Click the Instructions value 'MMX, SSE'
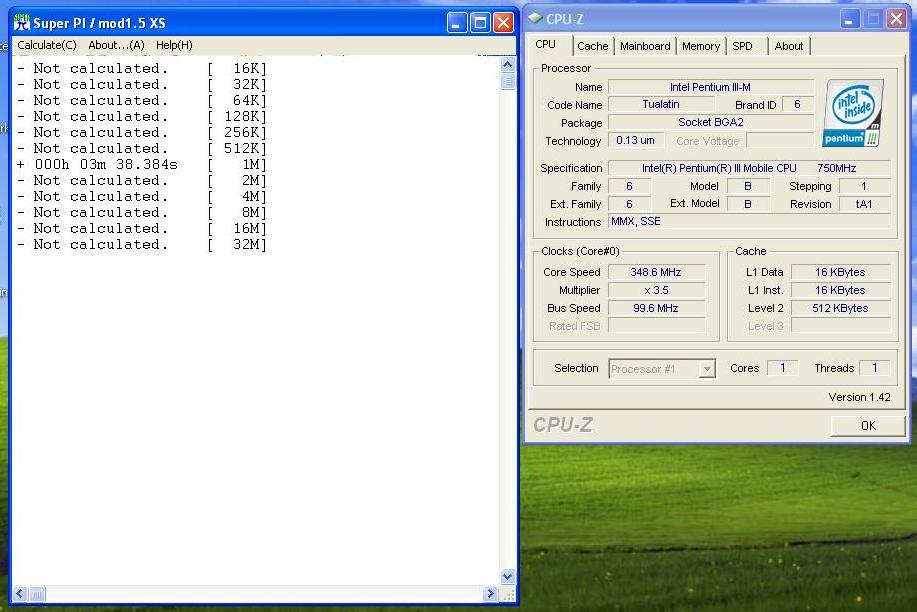 point(749,222)
